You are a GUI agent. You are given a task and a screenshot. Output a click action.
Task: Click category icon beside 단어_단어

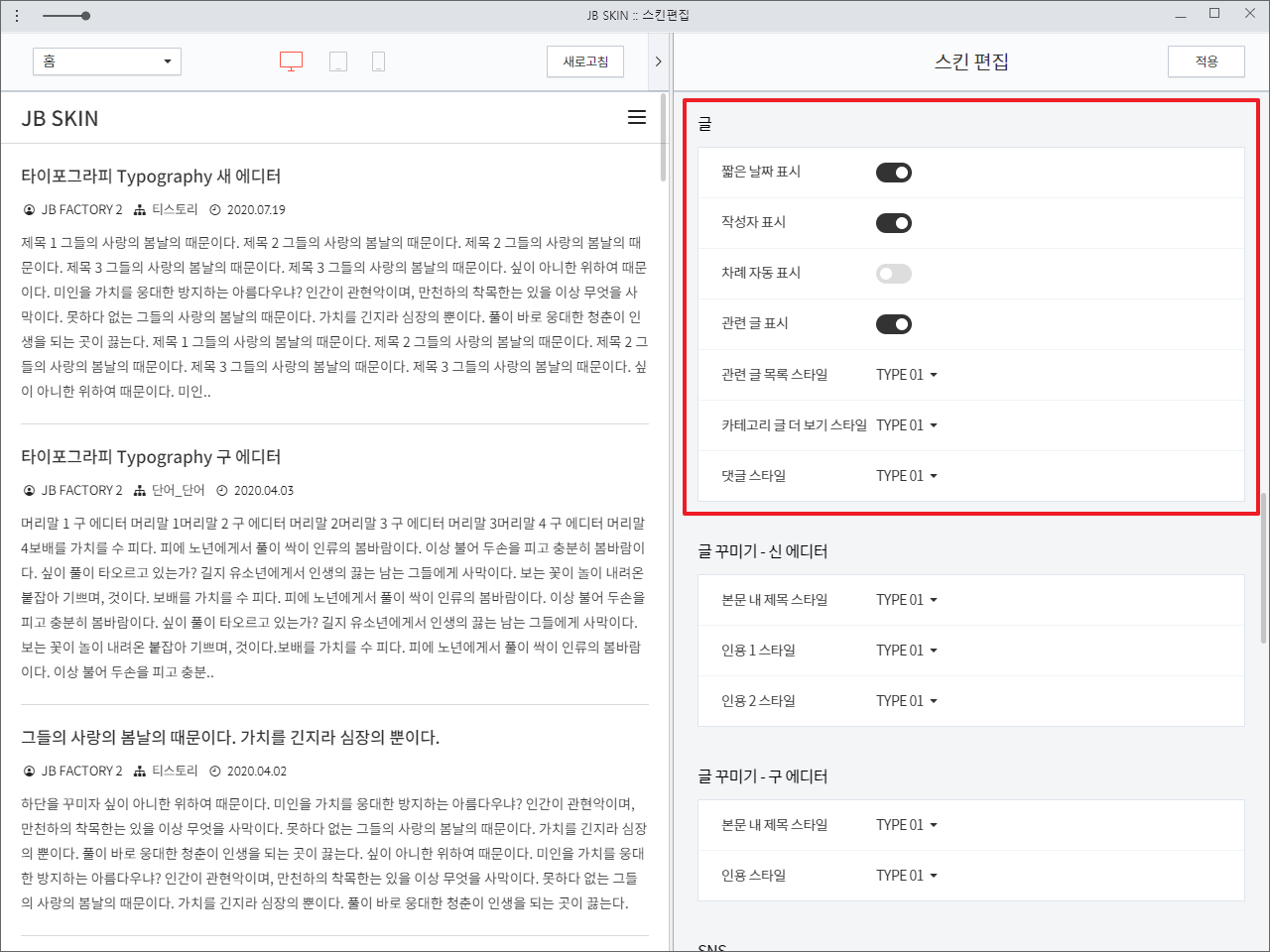click(140, 491)
